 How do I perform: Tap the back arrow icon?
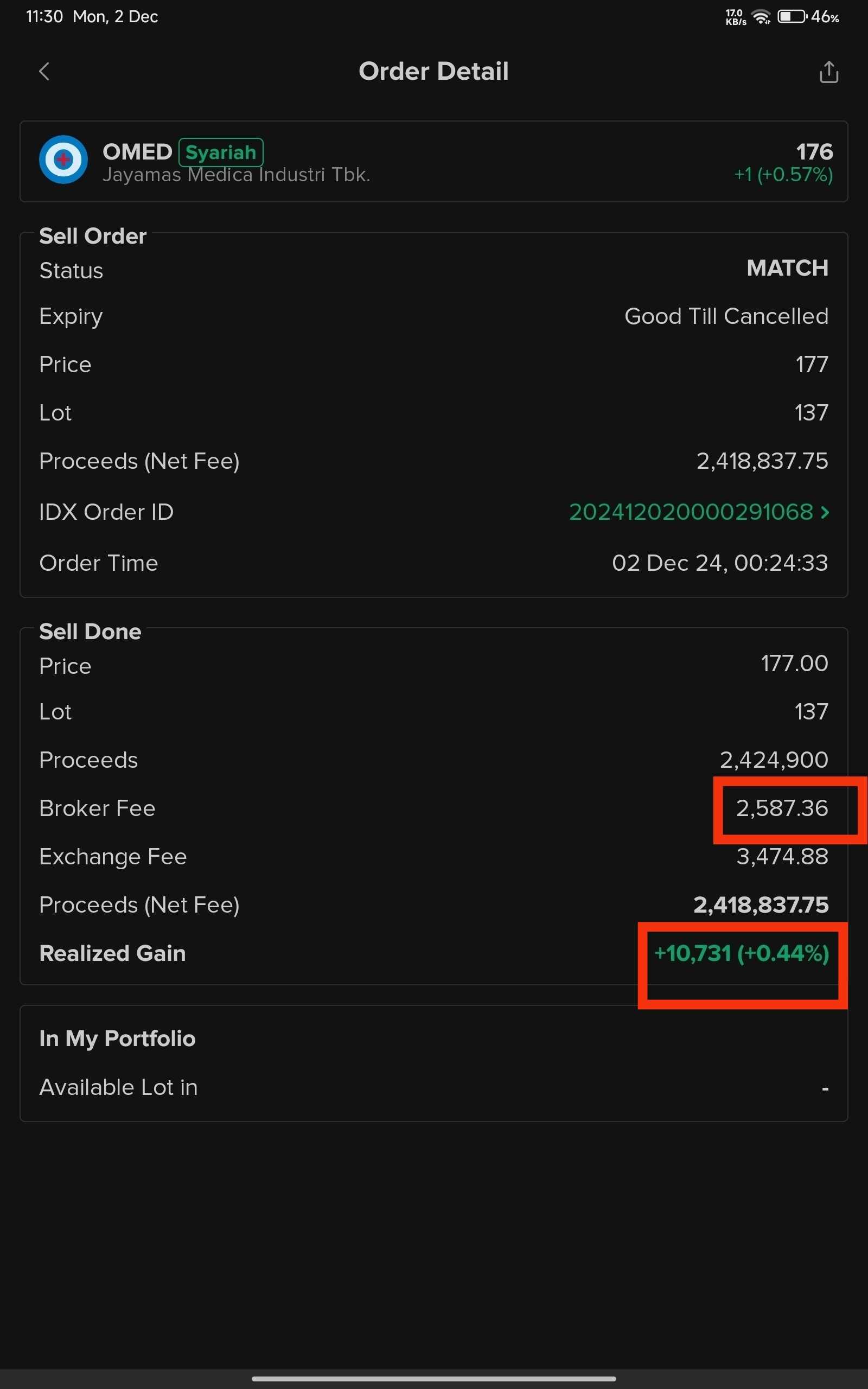coord(44,72)
